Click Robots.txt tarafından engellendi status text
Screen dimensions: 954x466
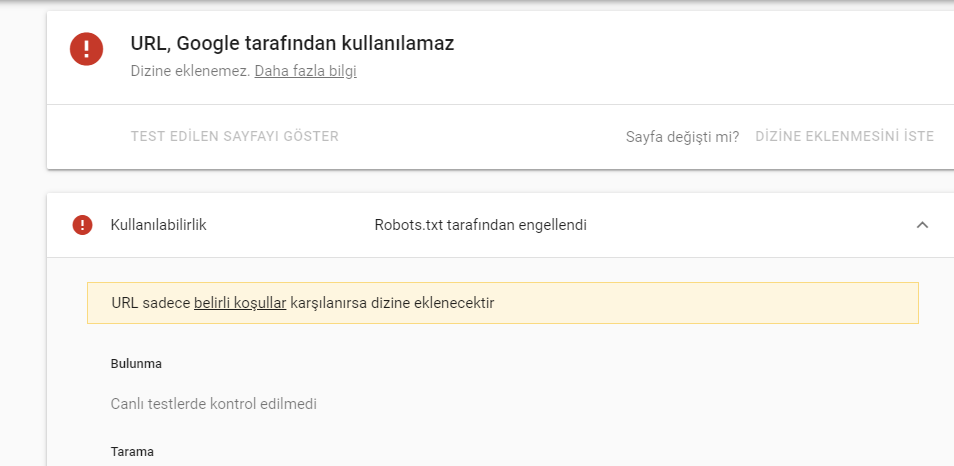481,225
